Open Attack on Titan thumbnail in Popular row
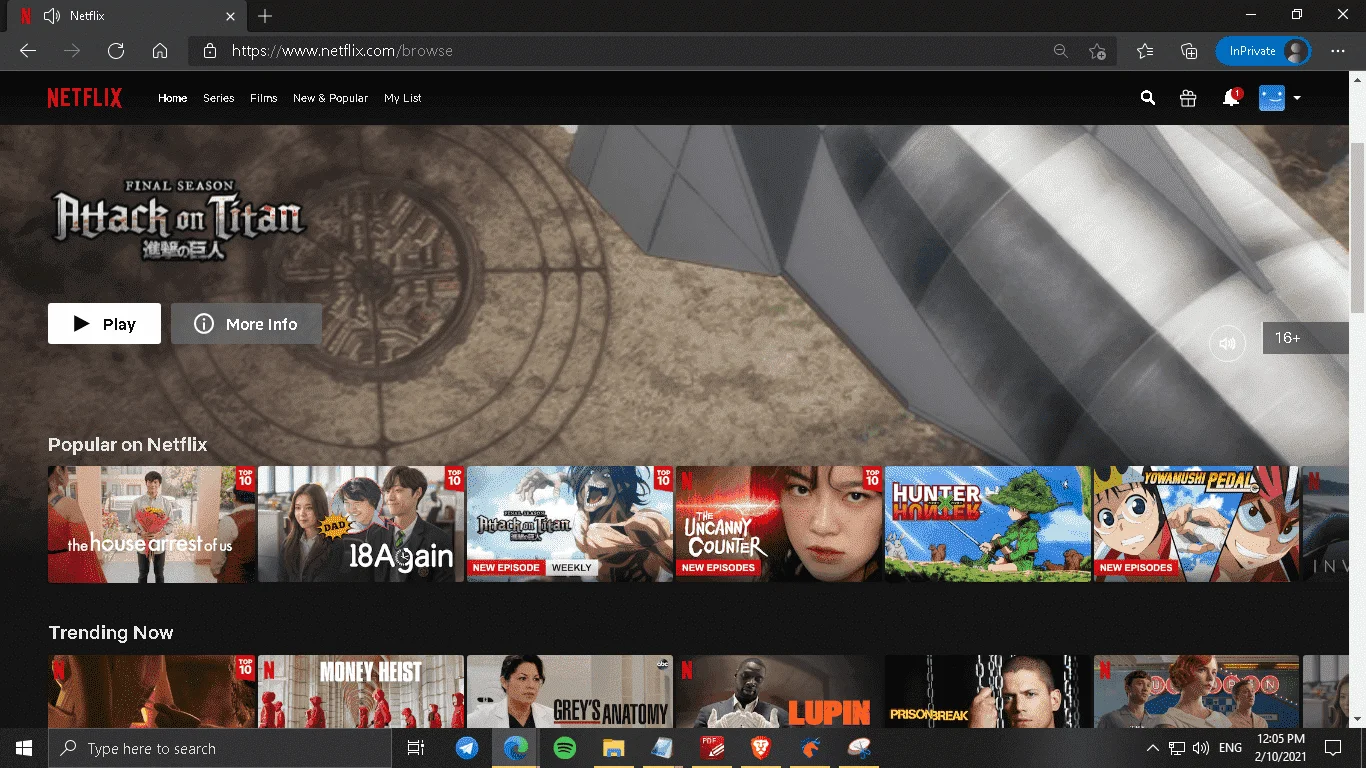Viewport: 1366px width, 768px height. [x=570, y=524]
